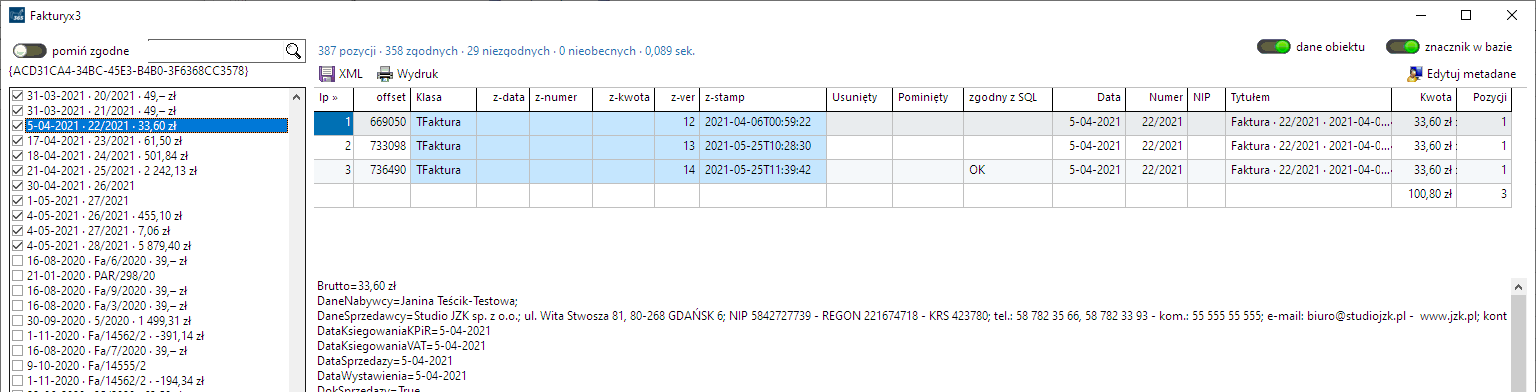Toggle the 'pomiń zgodne' switch
Screen dimensions: 1536x392
(29, 50)
